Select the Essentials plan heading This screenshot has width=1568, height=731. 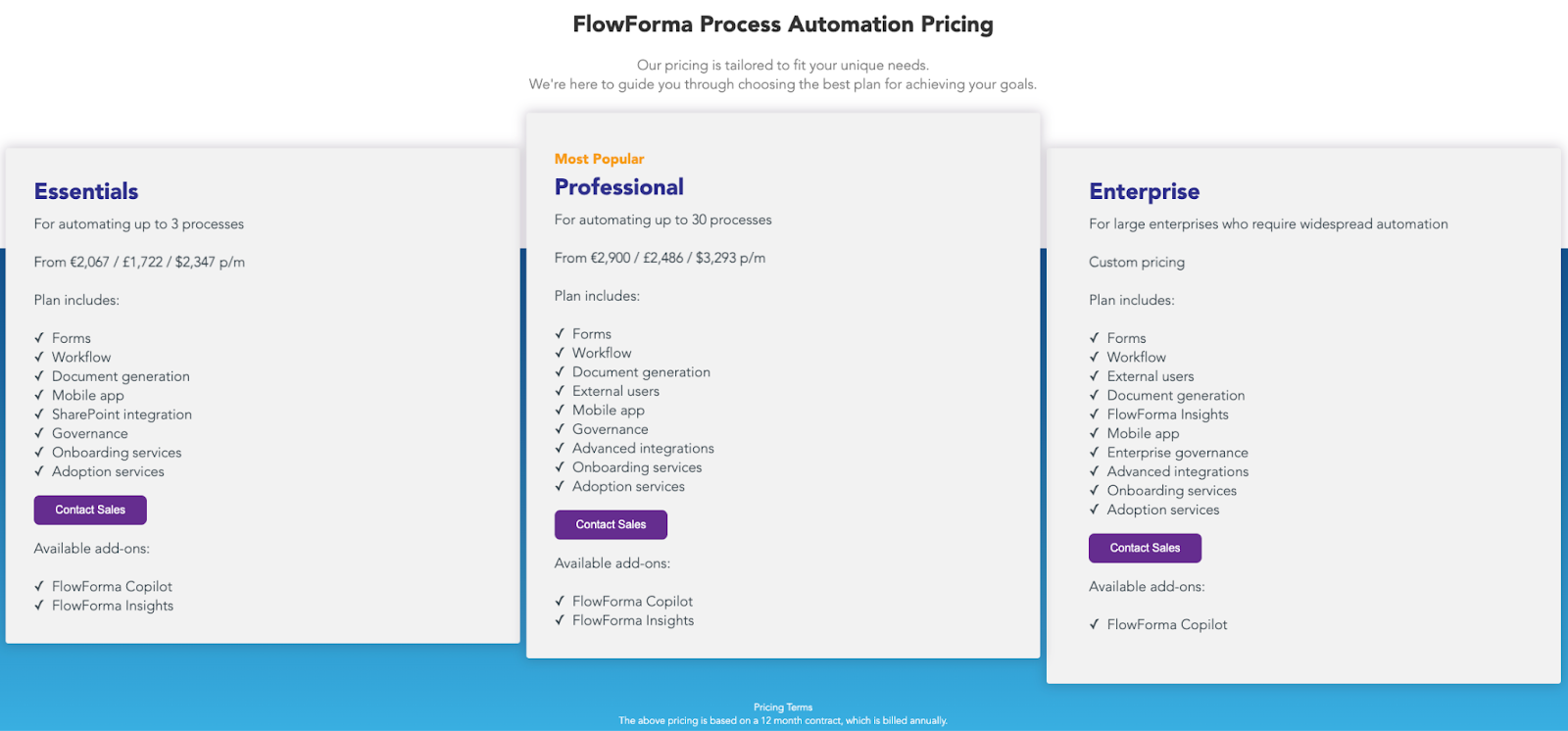[86, 191]
